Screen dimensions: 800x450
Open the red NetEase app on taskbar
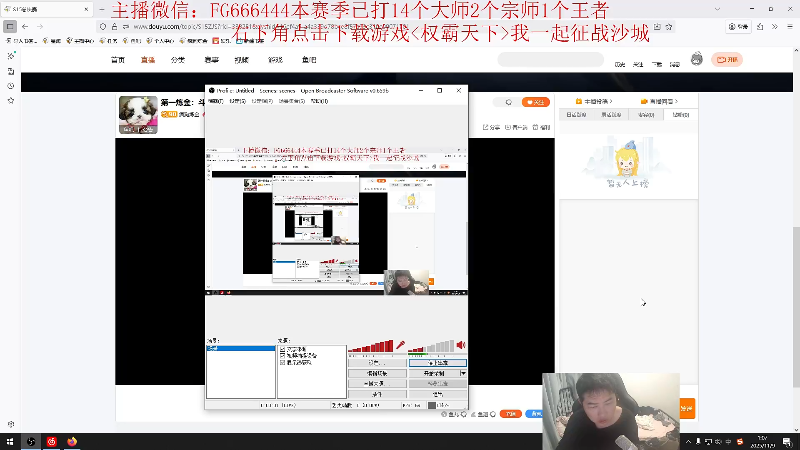[x=52, y=441]
